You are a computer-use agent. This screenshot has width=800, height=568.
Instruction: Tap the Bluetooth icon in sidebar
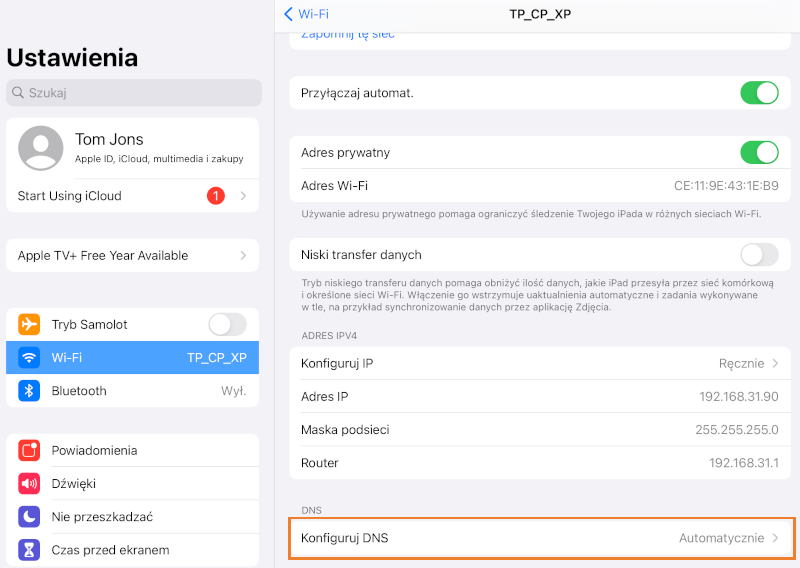pos(30,391)
